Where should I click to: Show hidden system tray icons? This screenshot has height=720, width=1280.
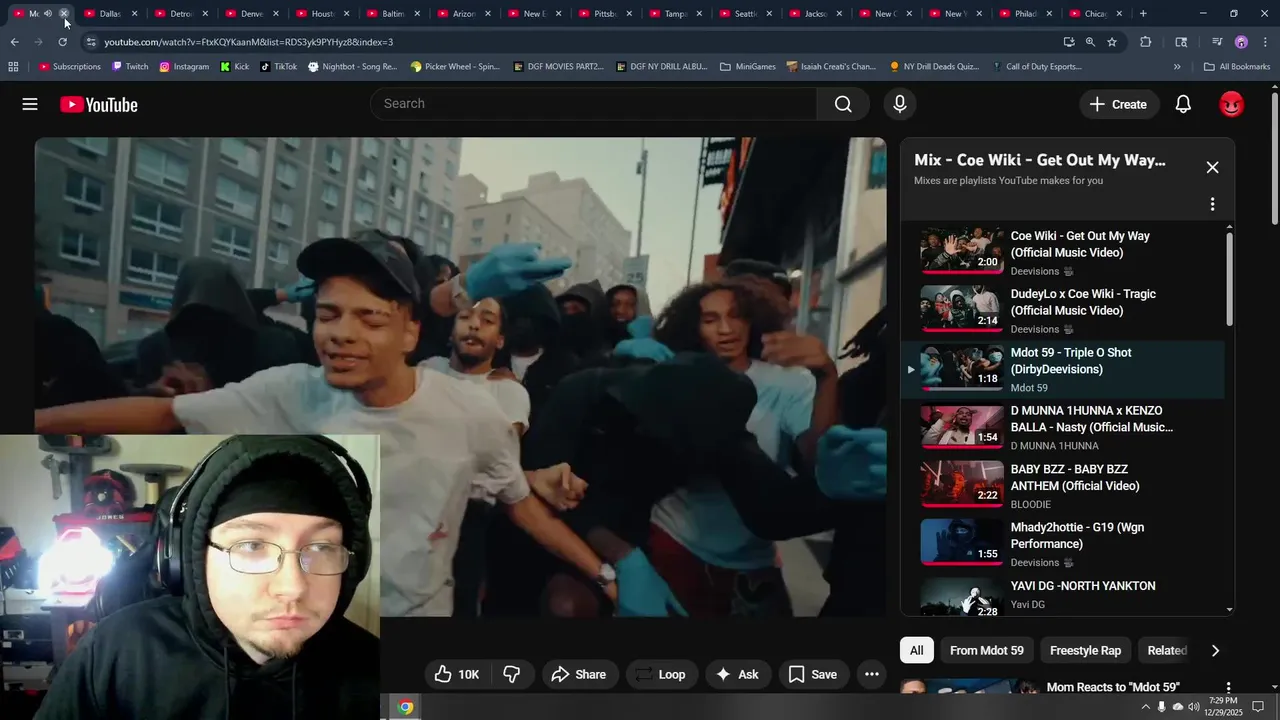click(1145, 707)
